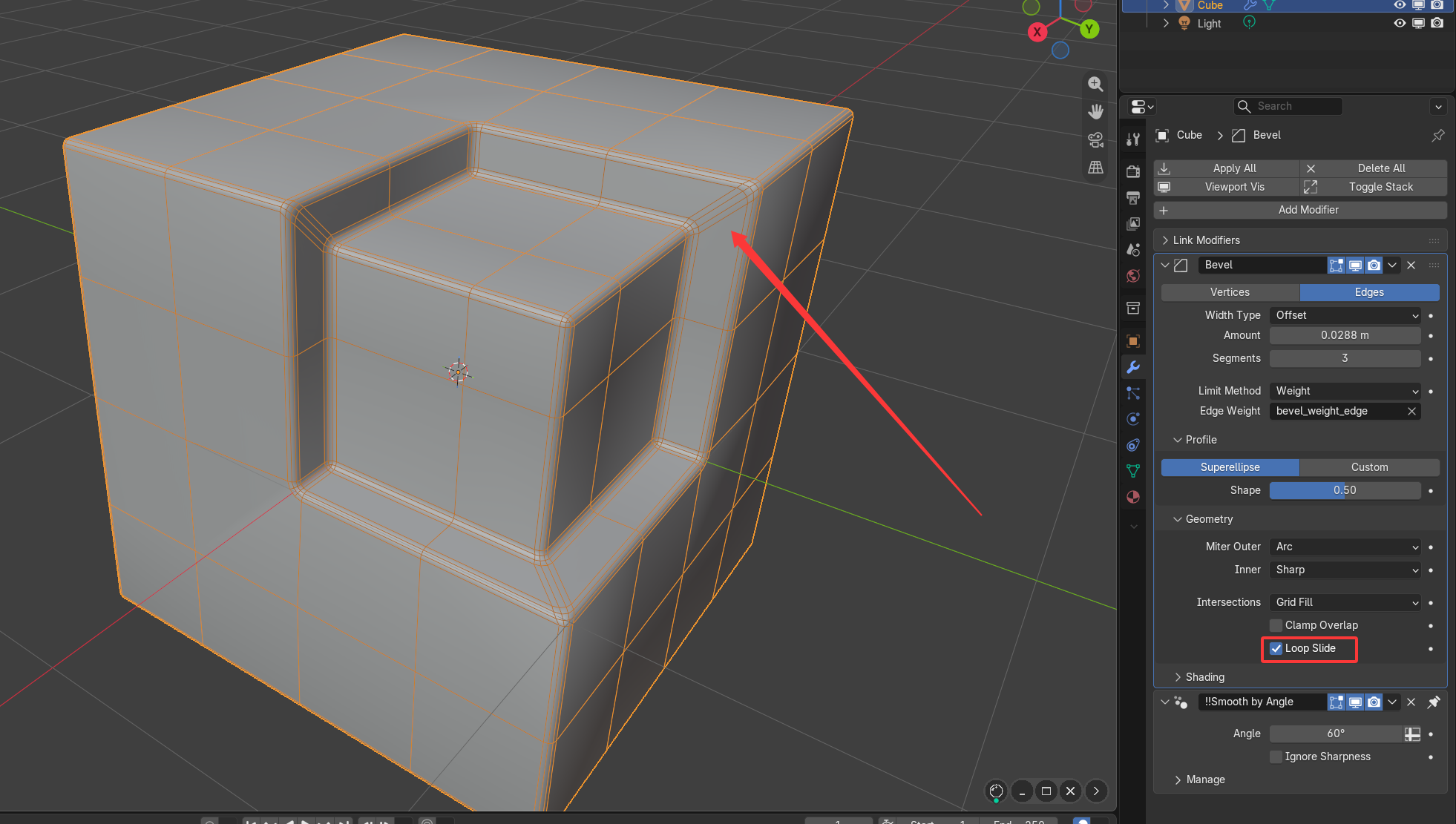Open the Output properties tab icon

1133,198
